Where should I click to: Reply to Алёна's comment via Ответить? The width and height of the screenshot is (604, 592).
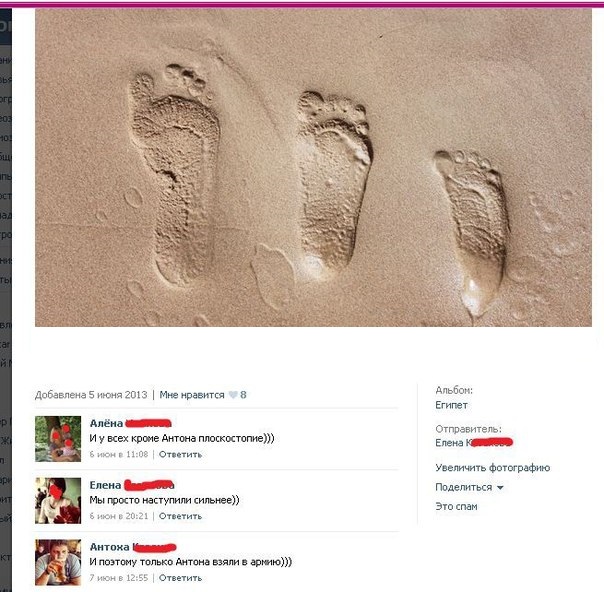pos(180,454)
